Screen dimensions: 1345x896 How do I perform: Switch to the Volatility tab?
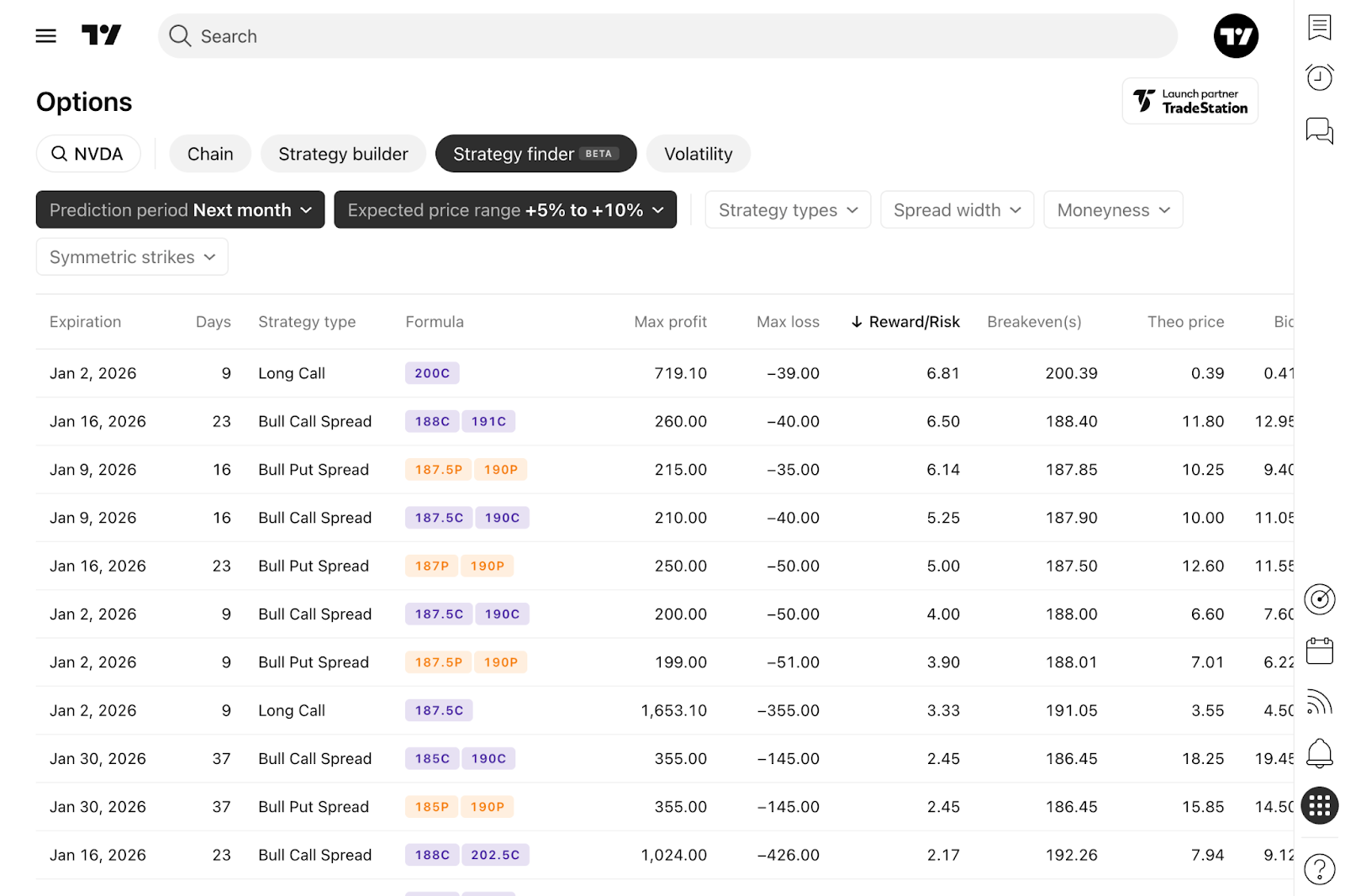click(698, 153)
